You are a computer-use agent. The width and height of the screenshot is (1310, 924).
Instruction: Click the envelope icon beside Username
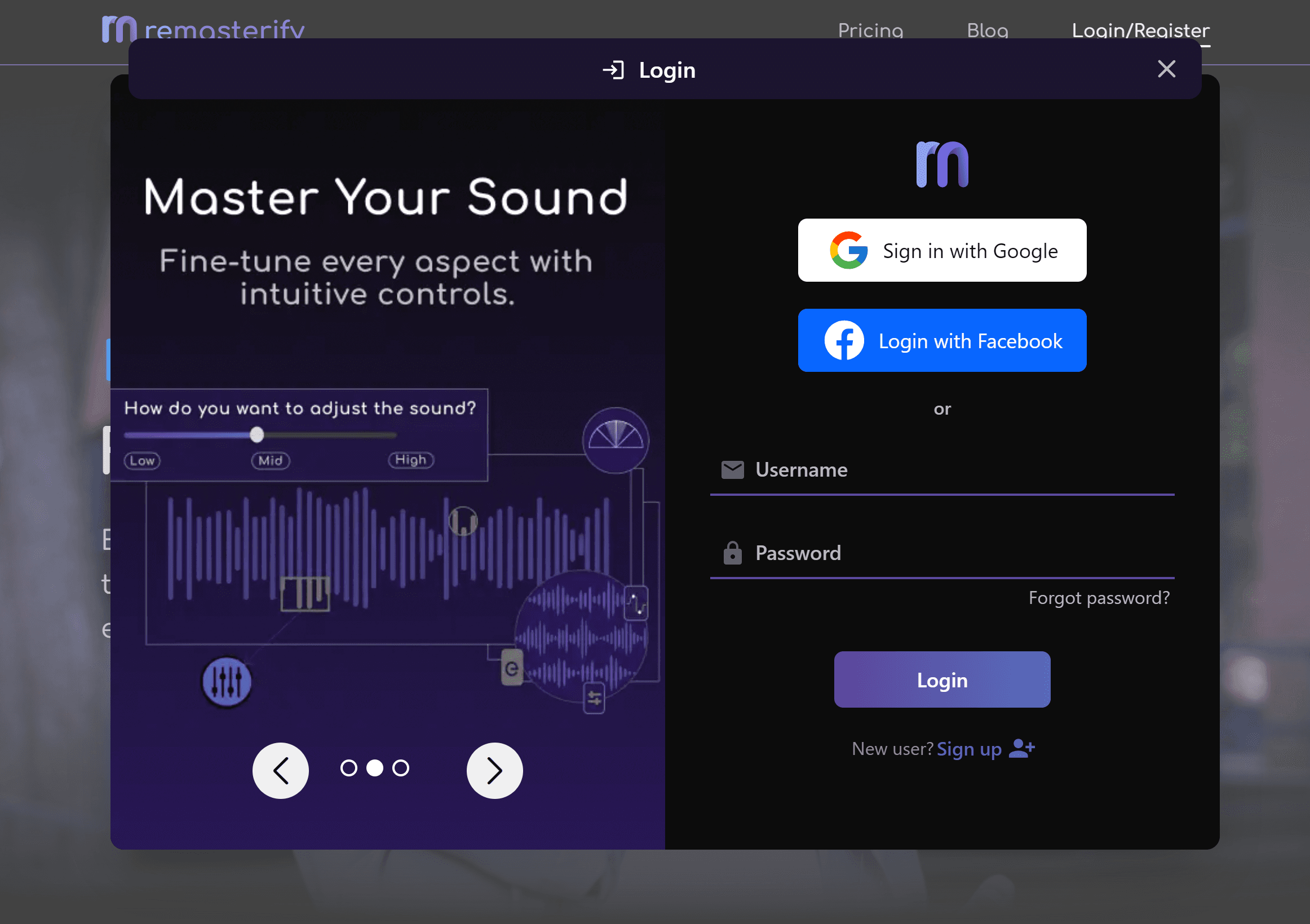[x=732, y=469]
